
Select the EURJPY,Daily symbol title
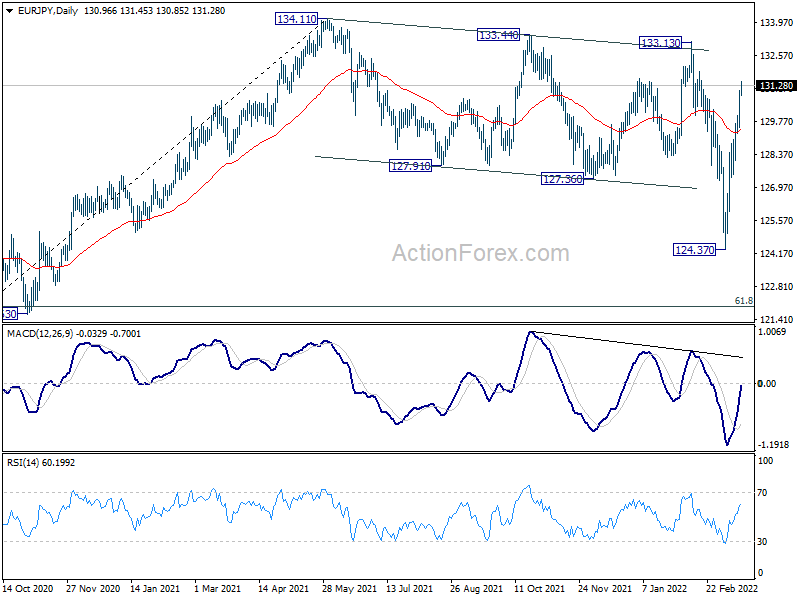click(x=47, y=11)
